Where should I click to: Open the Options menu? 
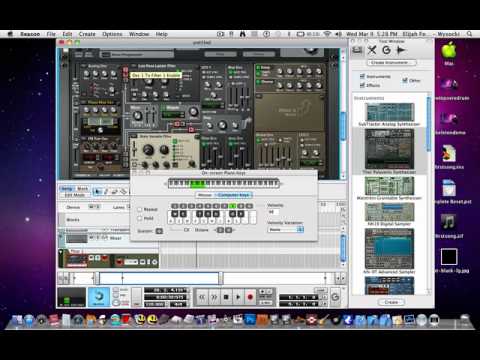[112, 34]
